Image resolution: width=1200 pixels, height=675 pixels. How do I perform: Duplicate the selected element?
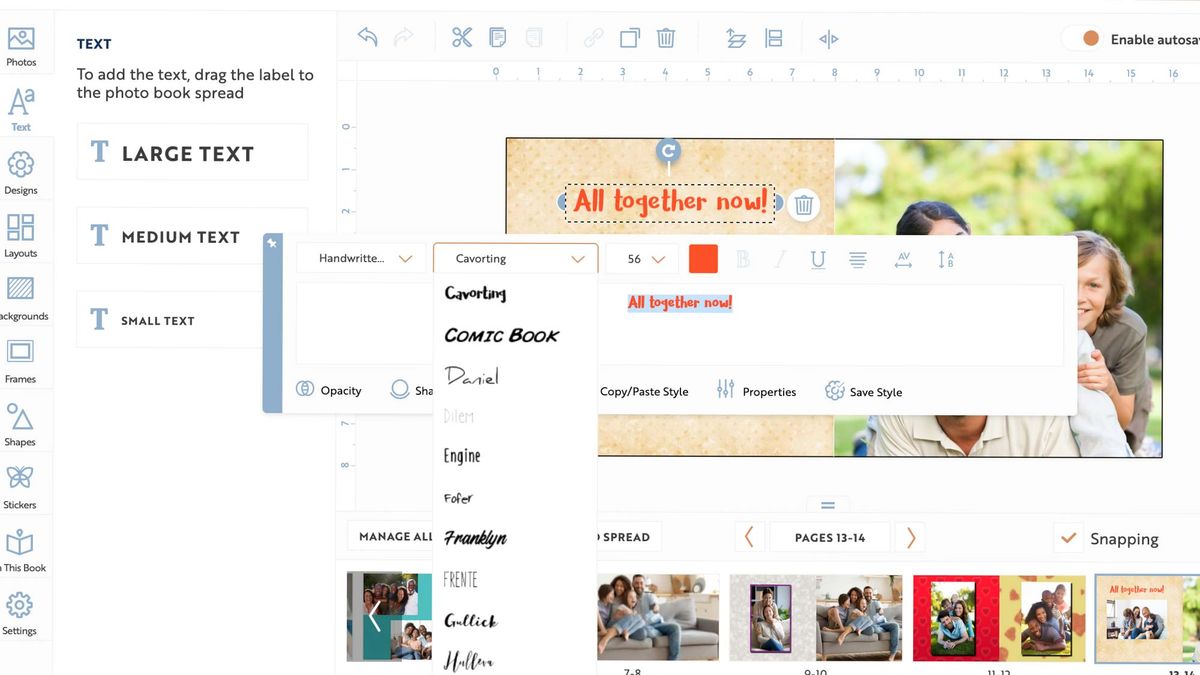[629, 36]
